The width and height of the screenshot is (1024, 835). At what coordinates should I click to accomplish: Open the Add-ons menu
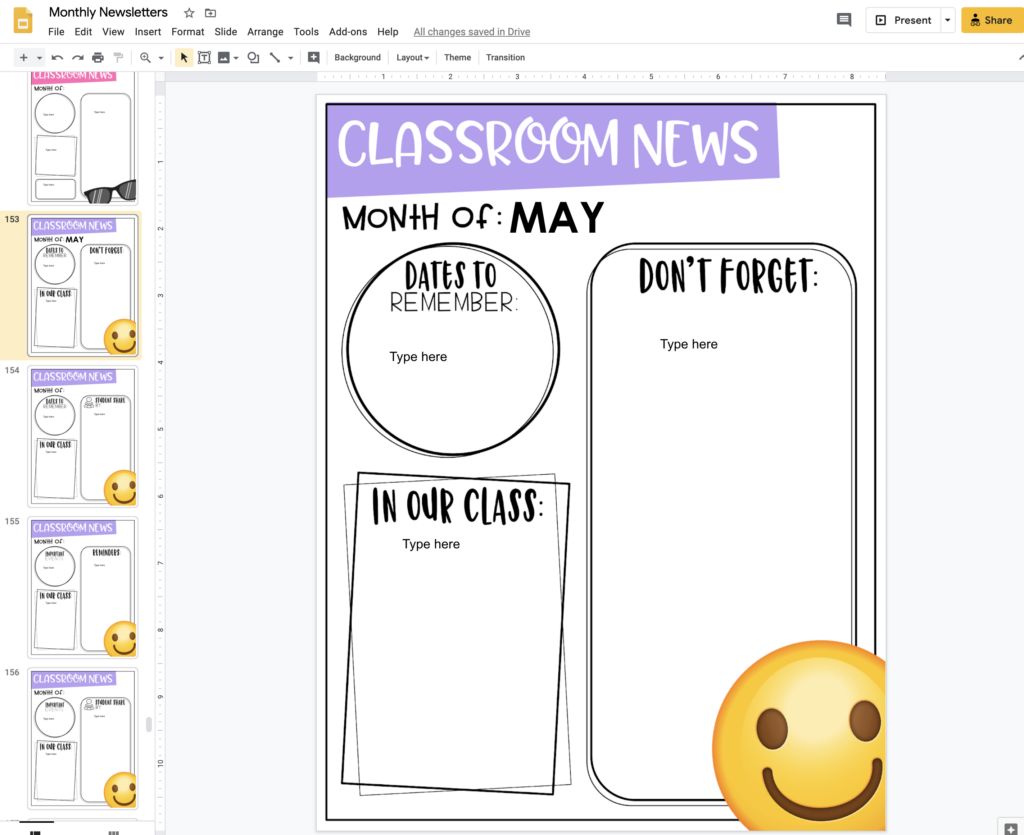[x=348, y=31]
